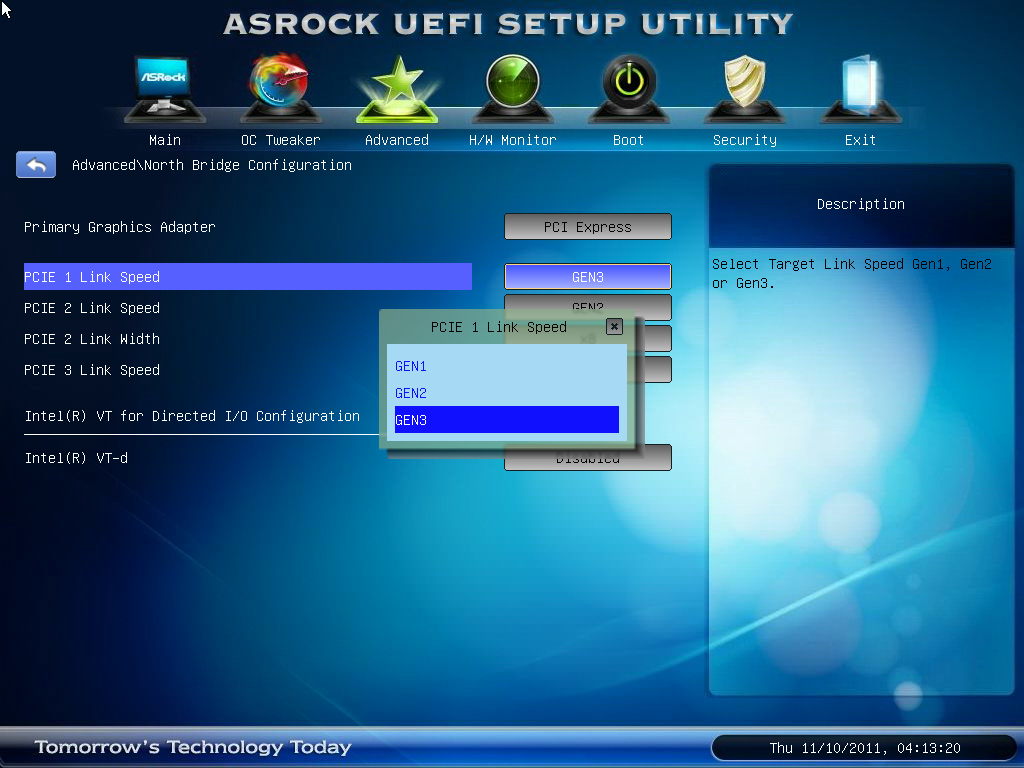
Task: Close the PCIE 1 Link Speed popup
Action: pyautogui.click(x=614, y=327)
